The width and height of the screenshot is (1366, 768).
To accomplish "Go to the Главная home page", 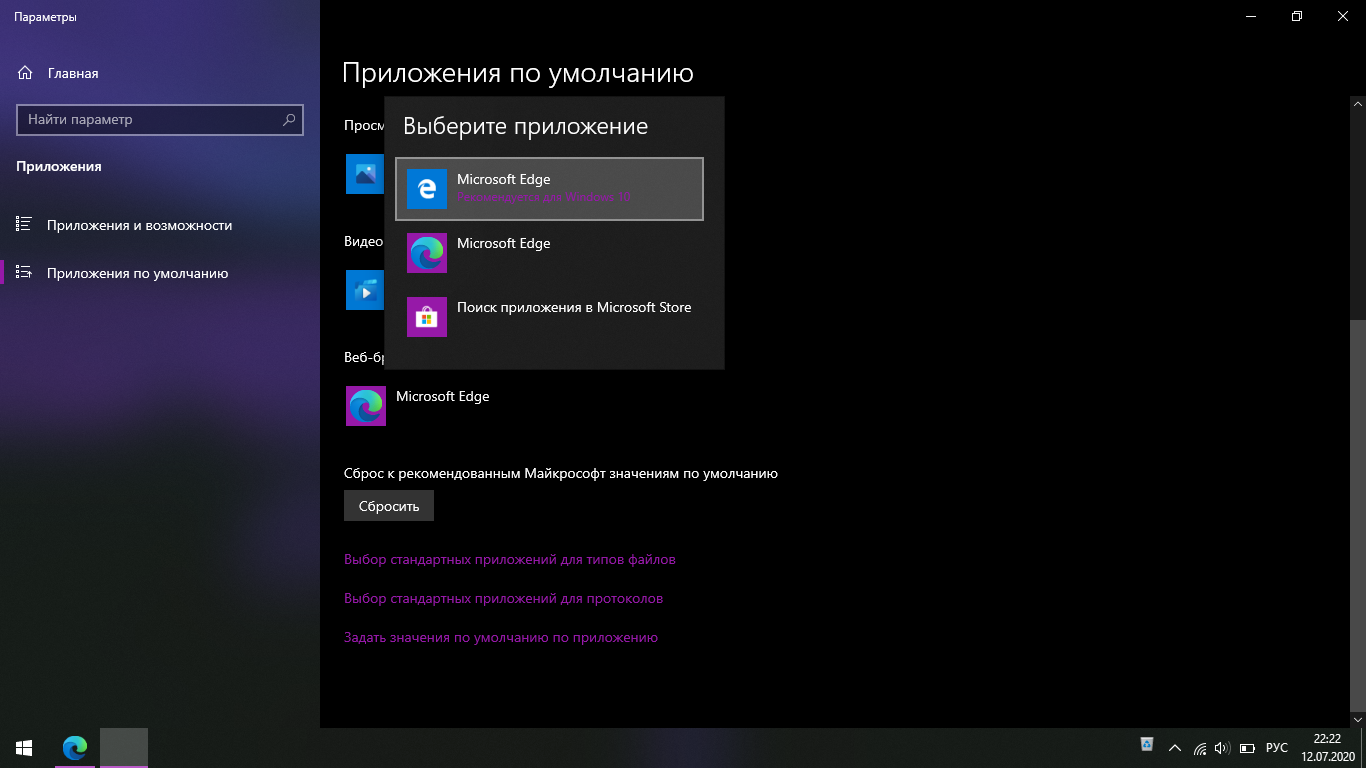I will [58, 73].
